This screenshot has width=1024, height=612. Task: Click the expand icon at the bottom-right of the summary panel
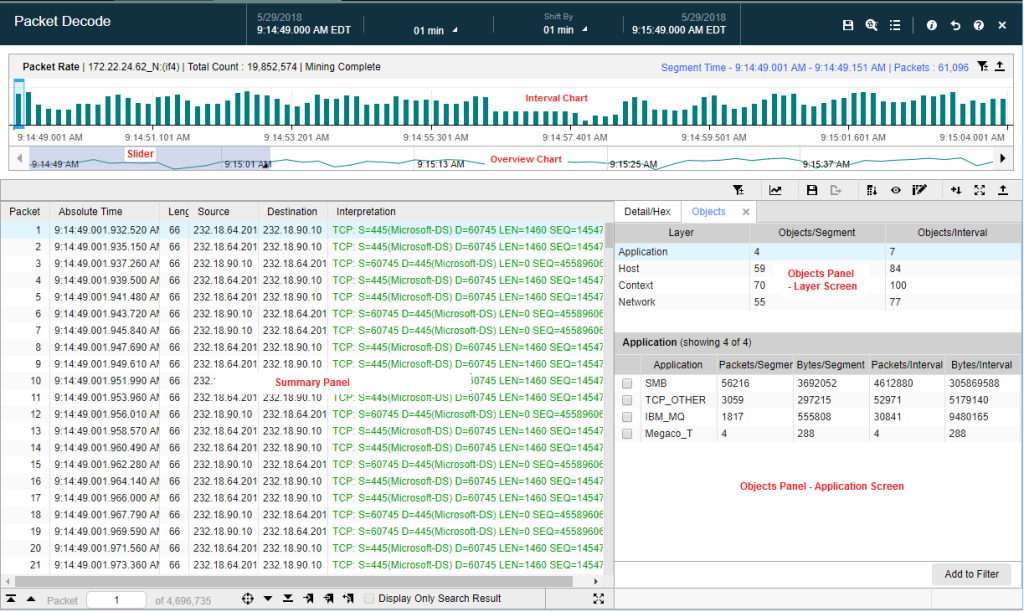pos(598,598)
